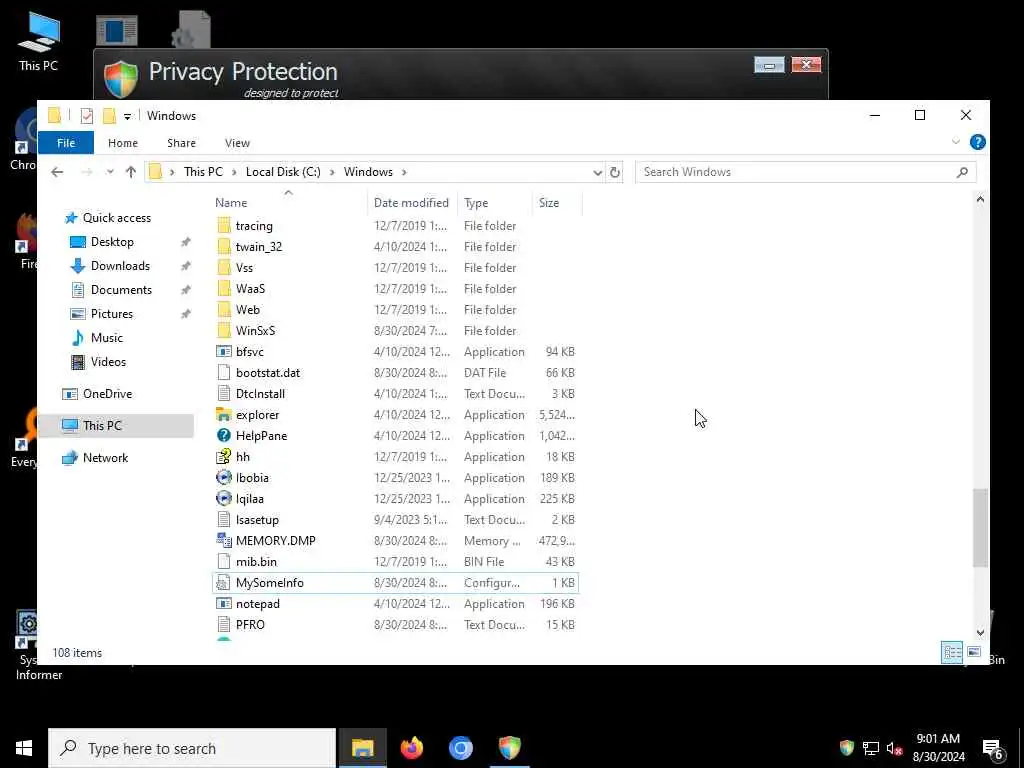Switch to details view layout button

coord(952,652)
